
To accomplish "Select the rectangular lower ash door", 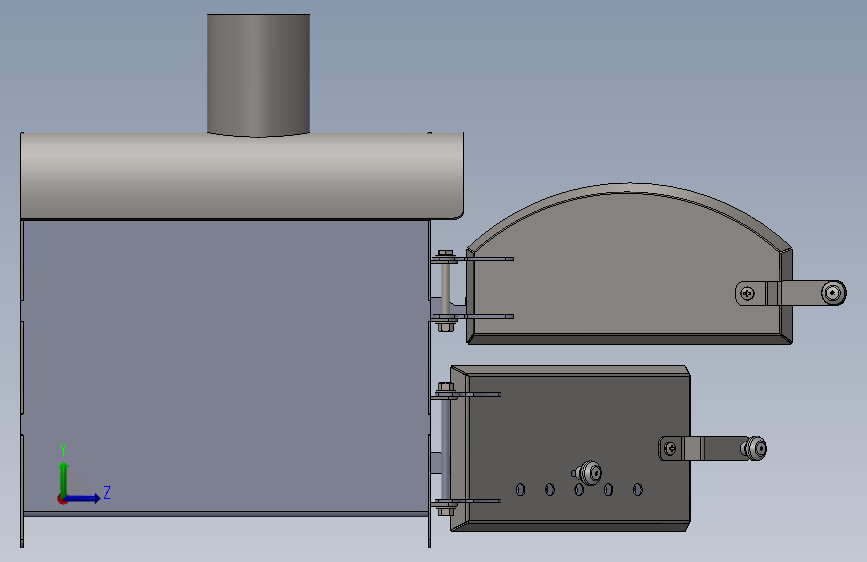I will [x=570, y=449].
